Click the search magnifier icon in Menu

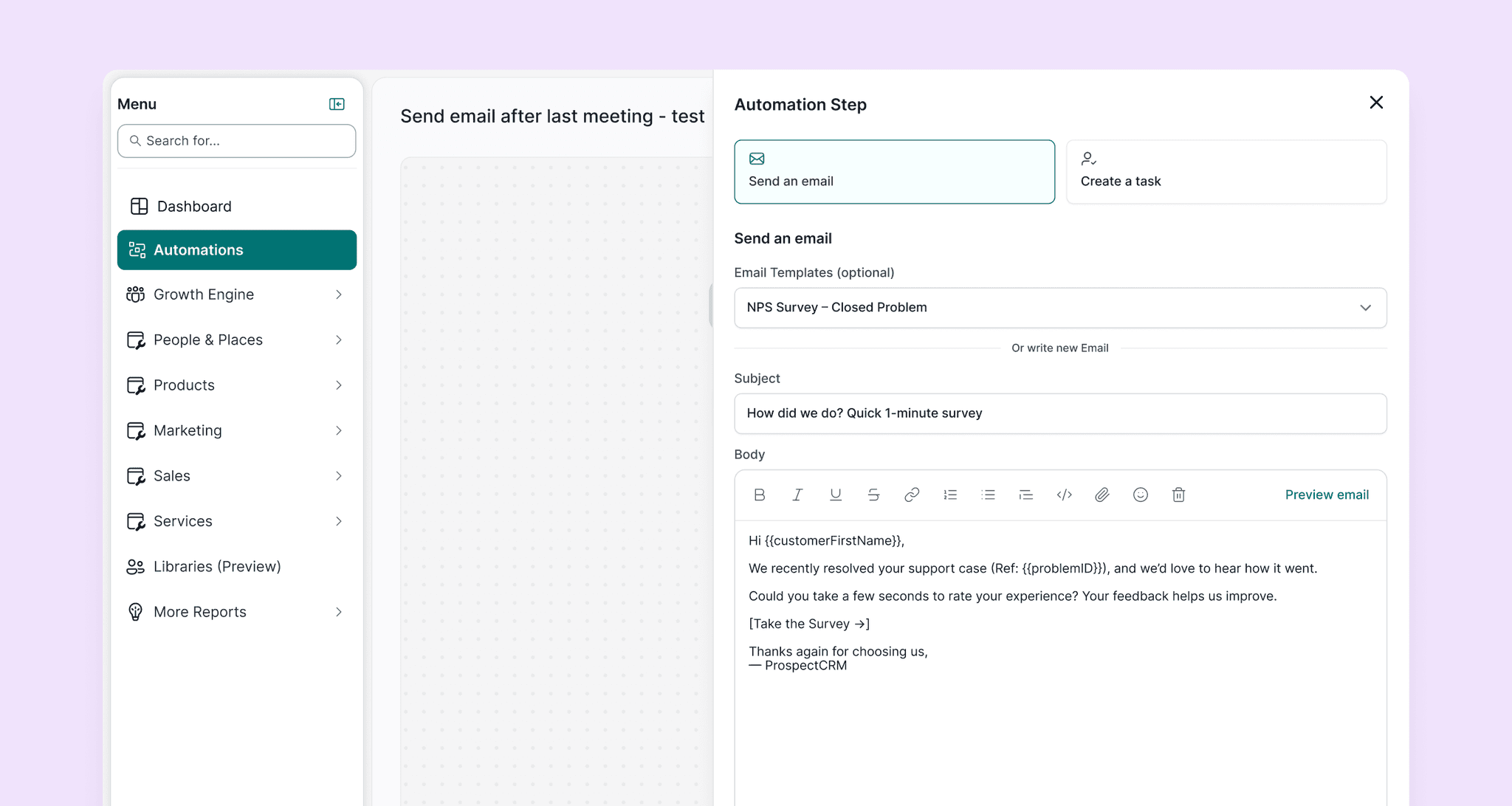(x=135, y=140)
